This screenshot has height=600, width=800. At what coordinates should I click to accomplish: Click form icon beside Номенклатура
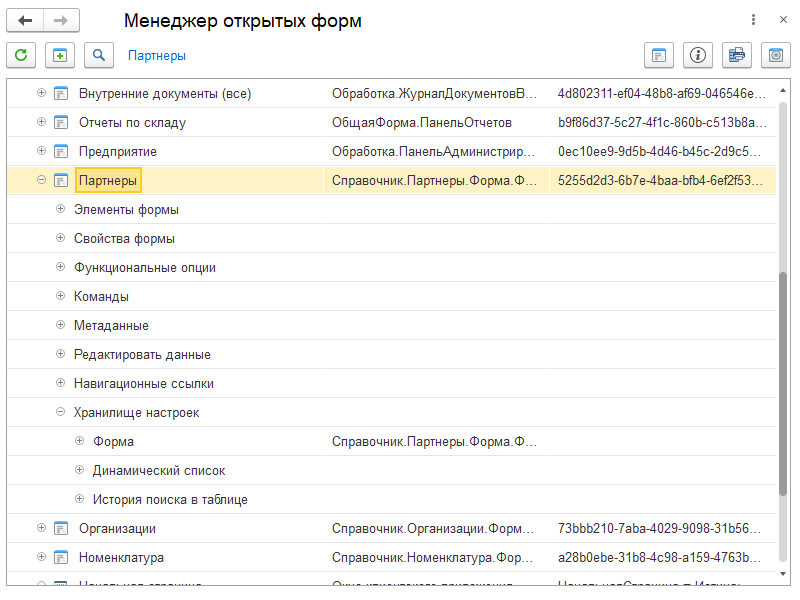(61, 558)
